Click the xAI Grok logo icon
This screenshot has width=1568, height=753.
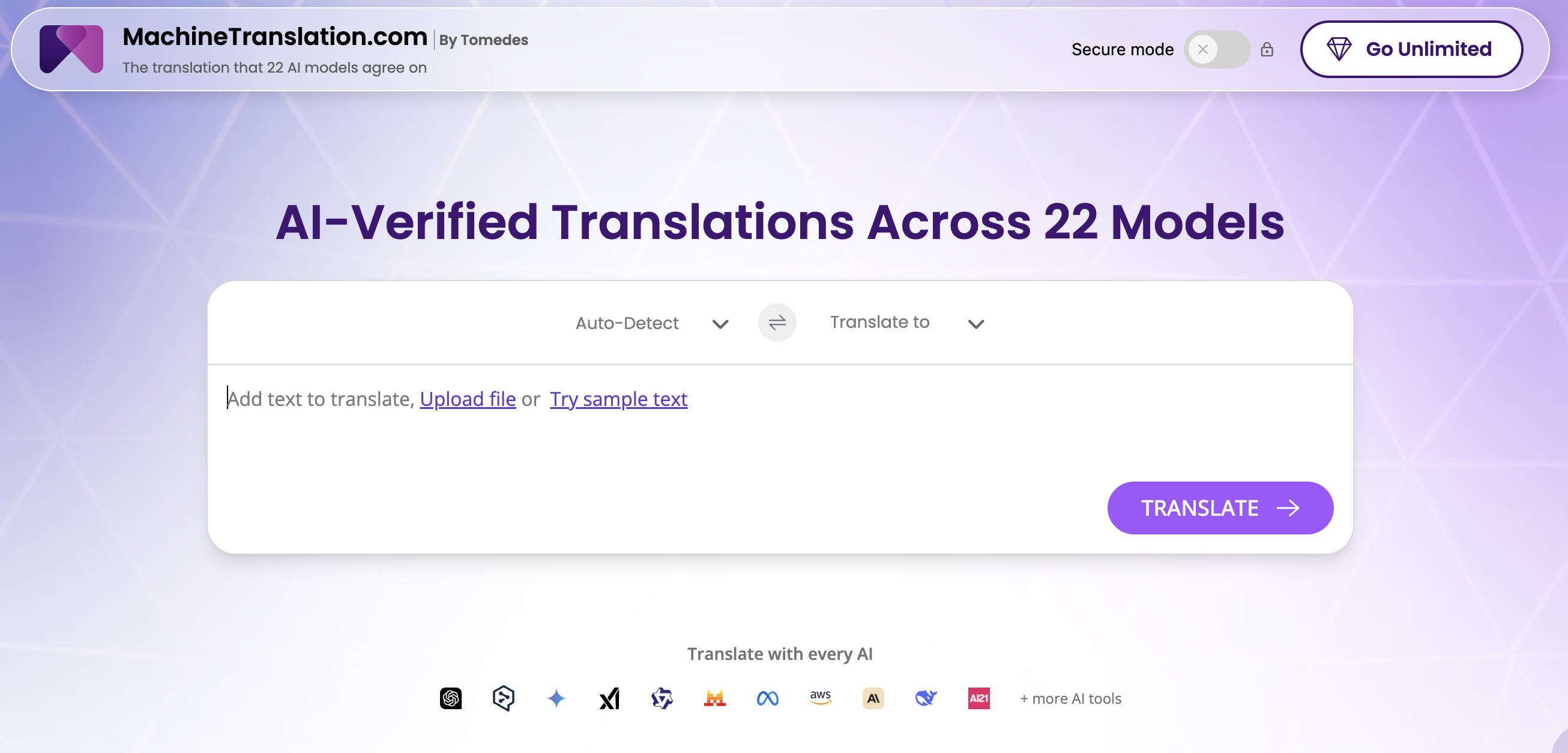click(609, 698)
